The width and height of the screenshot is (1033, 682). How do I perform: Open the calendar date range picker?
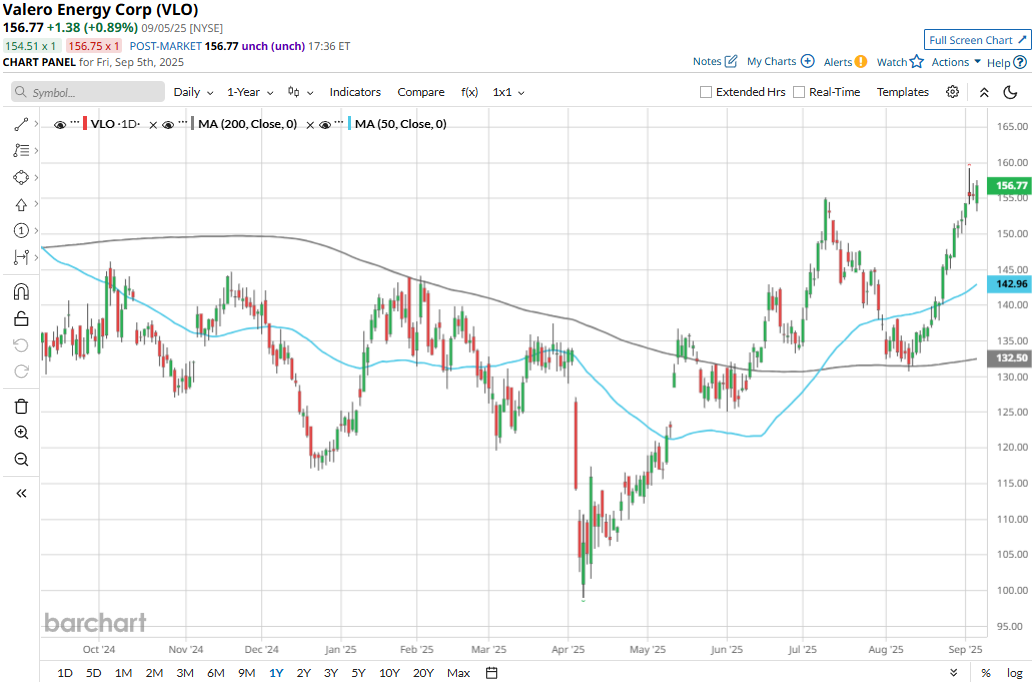pos(491,673)
